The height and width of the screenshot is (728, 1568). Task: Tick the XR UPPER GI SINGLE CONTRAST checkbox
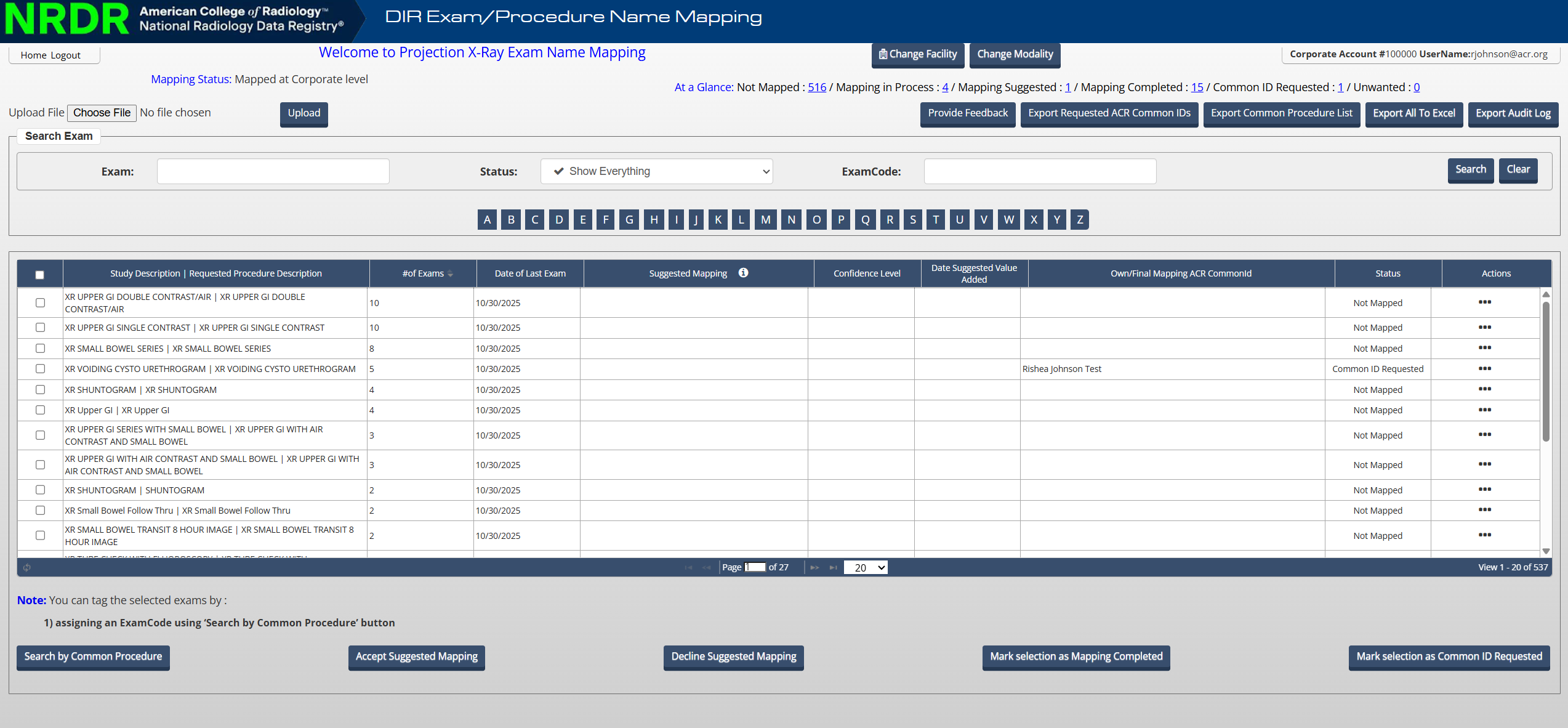coord(41,327)
